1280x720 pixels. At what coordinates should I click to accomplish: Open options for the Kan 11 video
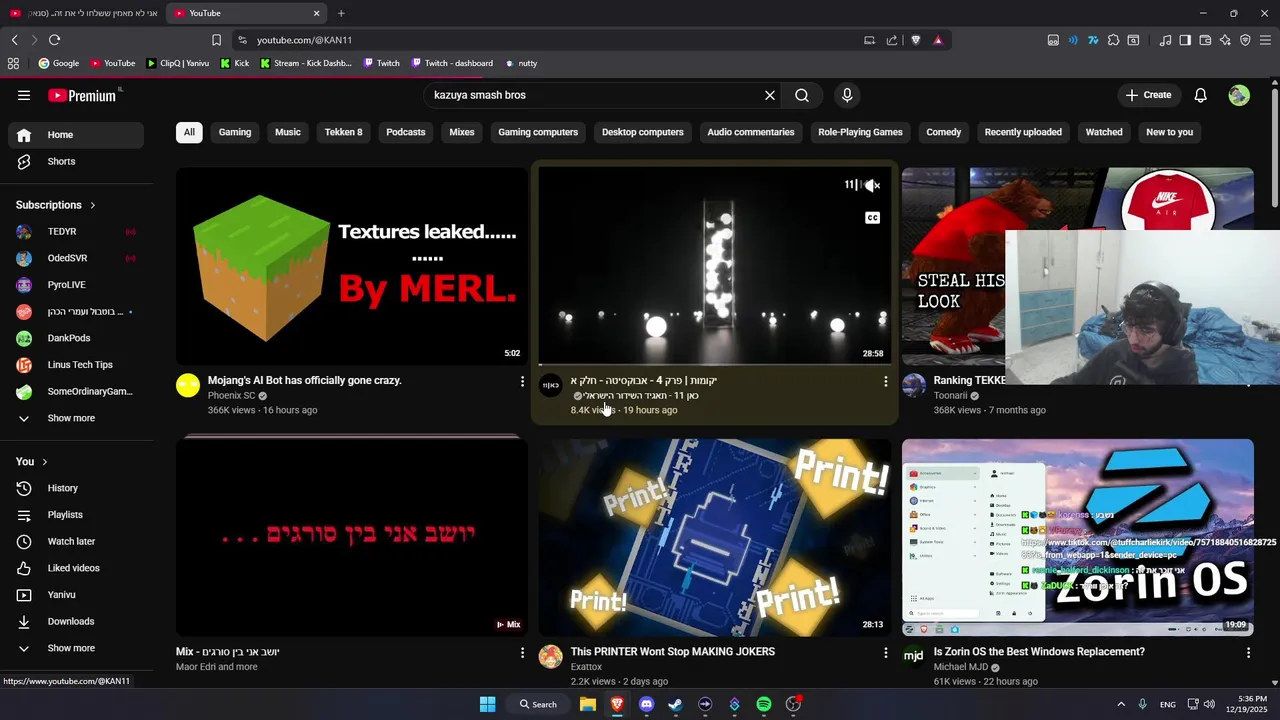coord(885,382)
